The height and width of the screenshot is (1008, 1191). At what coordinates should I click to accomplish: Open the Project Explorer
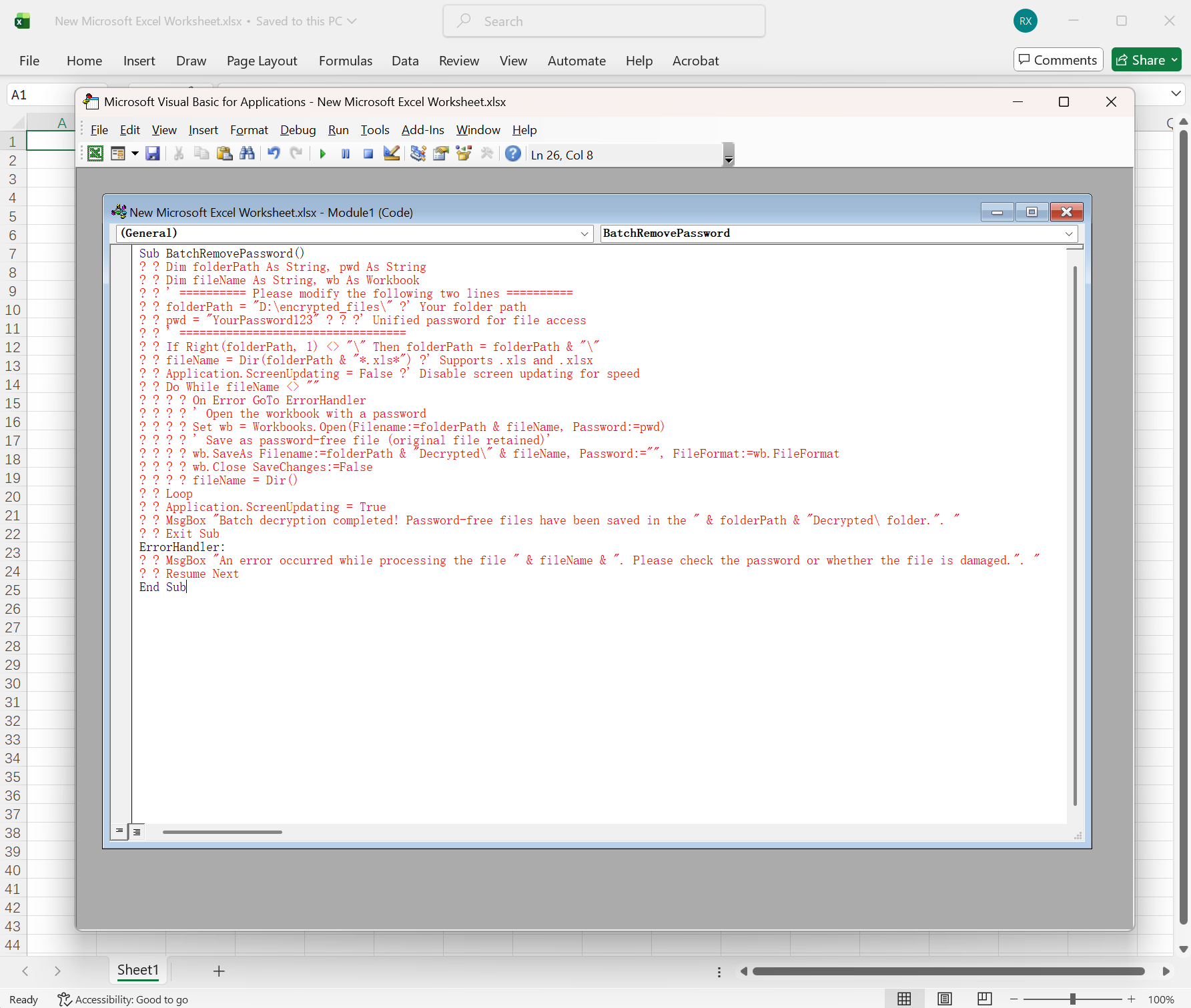418,154
